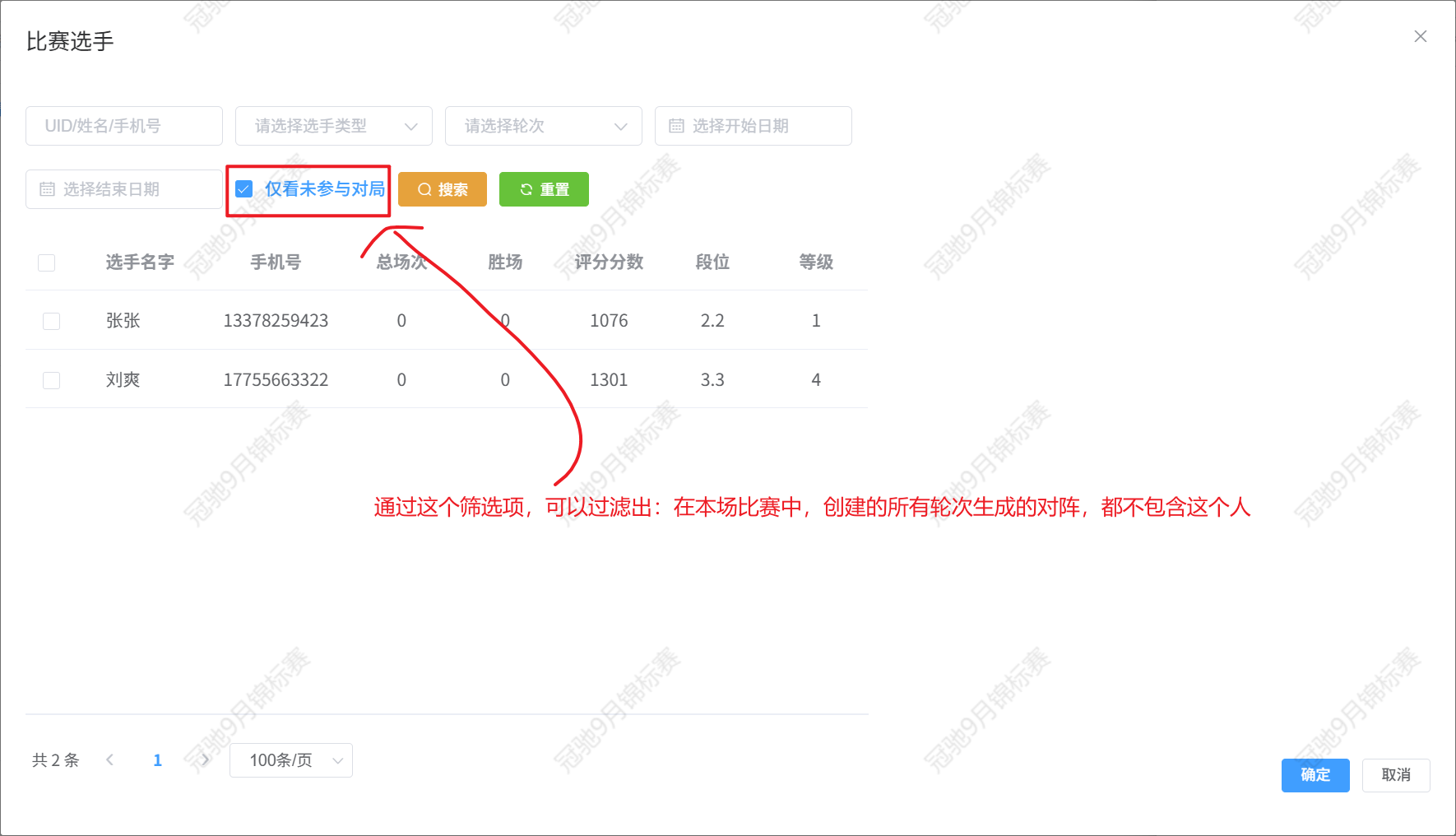Open the 请选择选手类型 dropdown

point(333,126)
